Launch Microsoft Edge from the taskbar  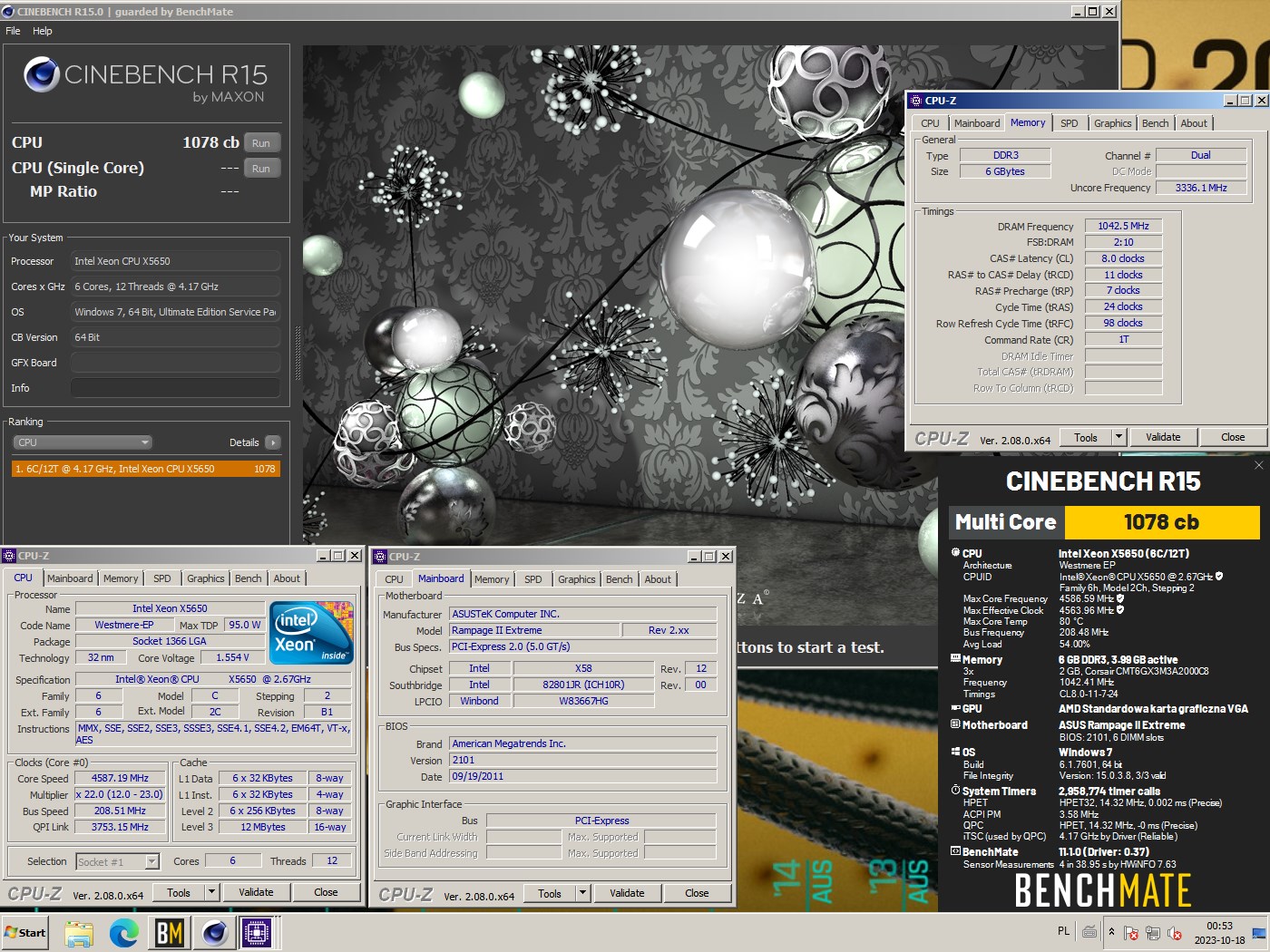click(124, 932)
